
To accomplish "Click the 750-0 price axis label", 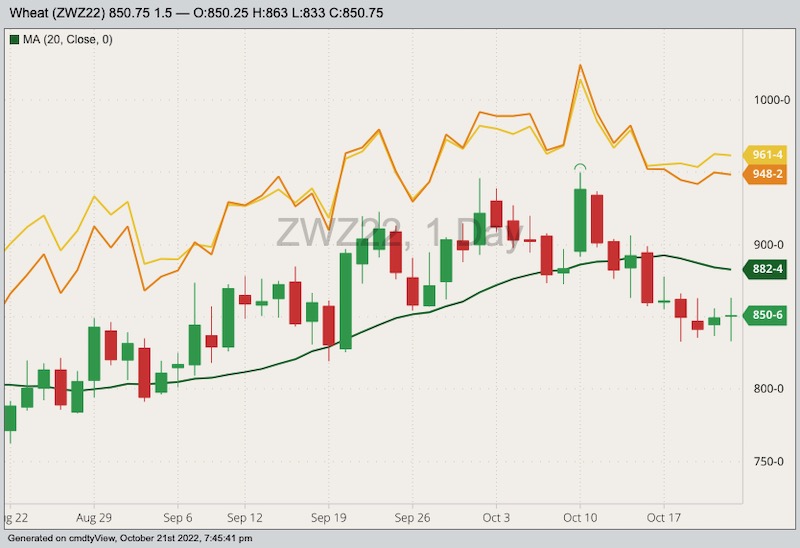I will click(768, 462).
